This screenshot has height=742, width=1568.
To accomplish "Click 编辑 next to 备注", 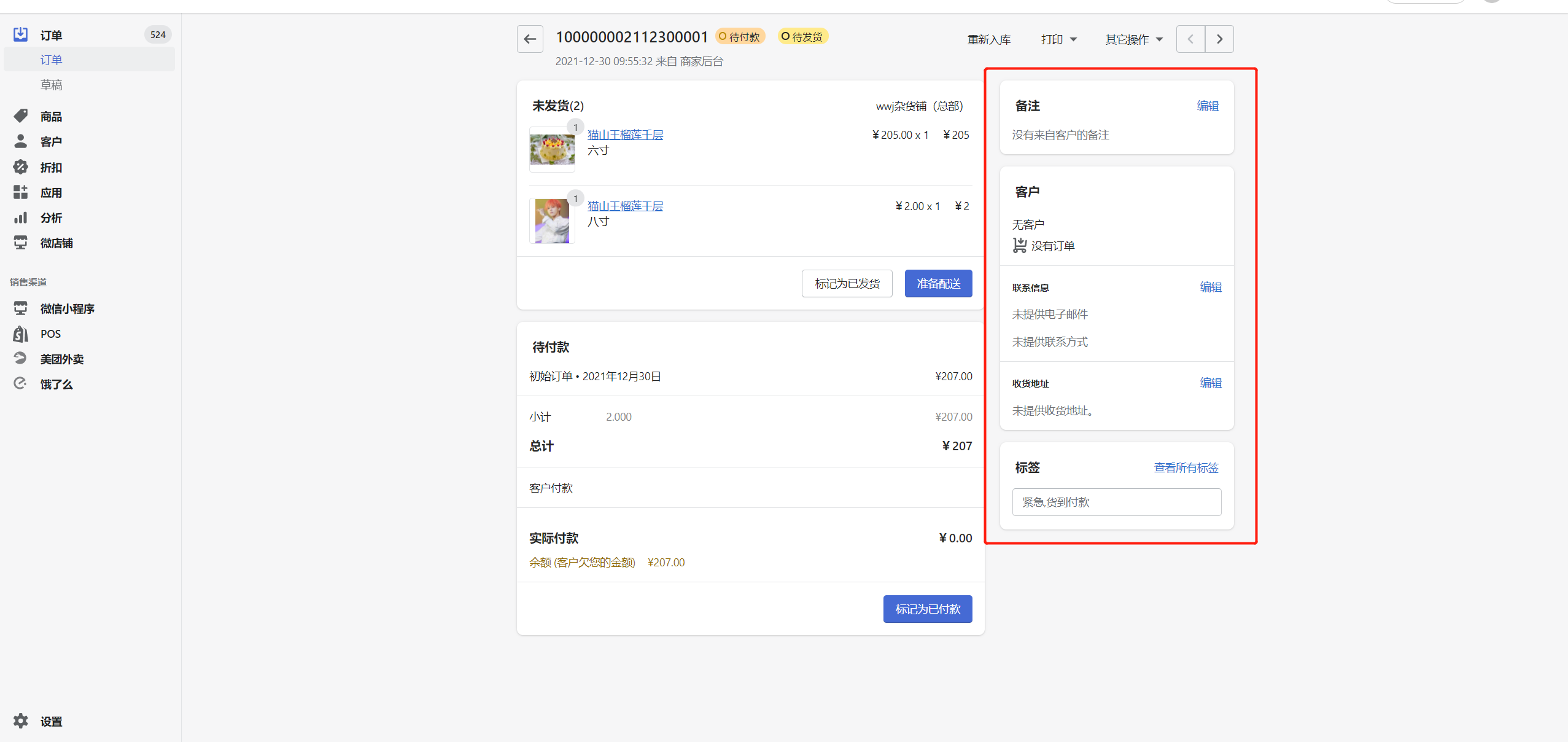I will click(x=1207, y=106).
